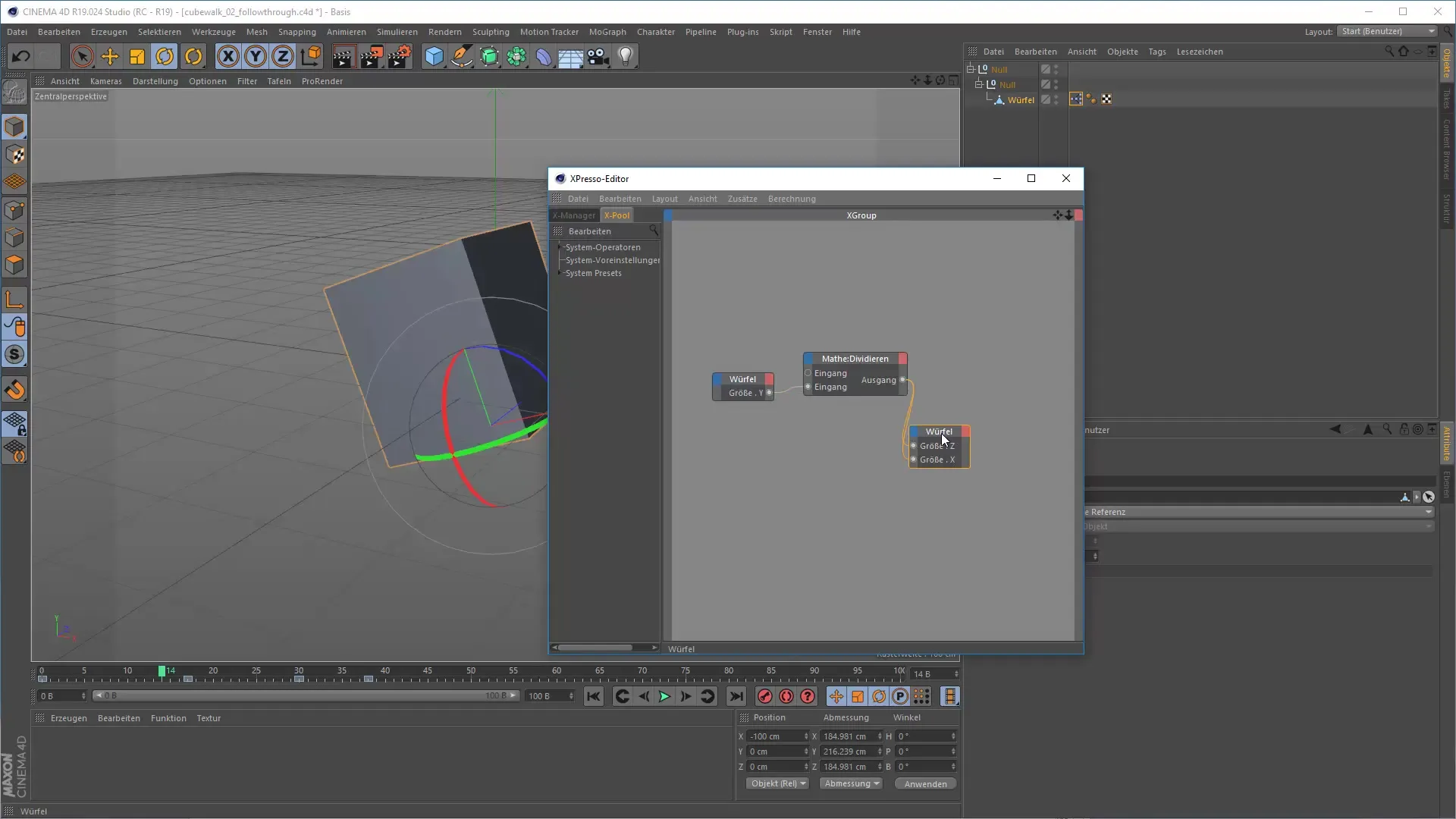
Task: Open XPresso-Editor Berechnung menu
Action: (x=792, y=199)
